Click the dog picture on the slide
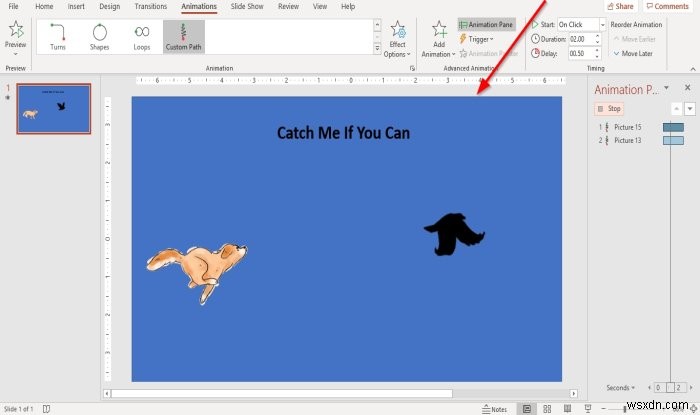 196,273
